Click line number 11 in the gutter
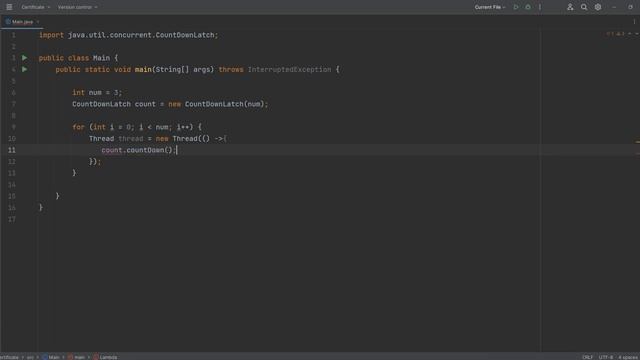Image resolution: width=640 pixels, height=360 pixels. (x=12, y=150)
